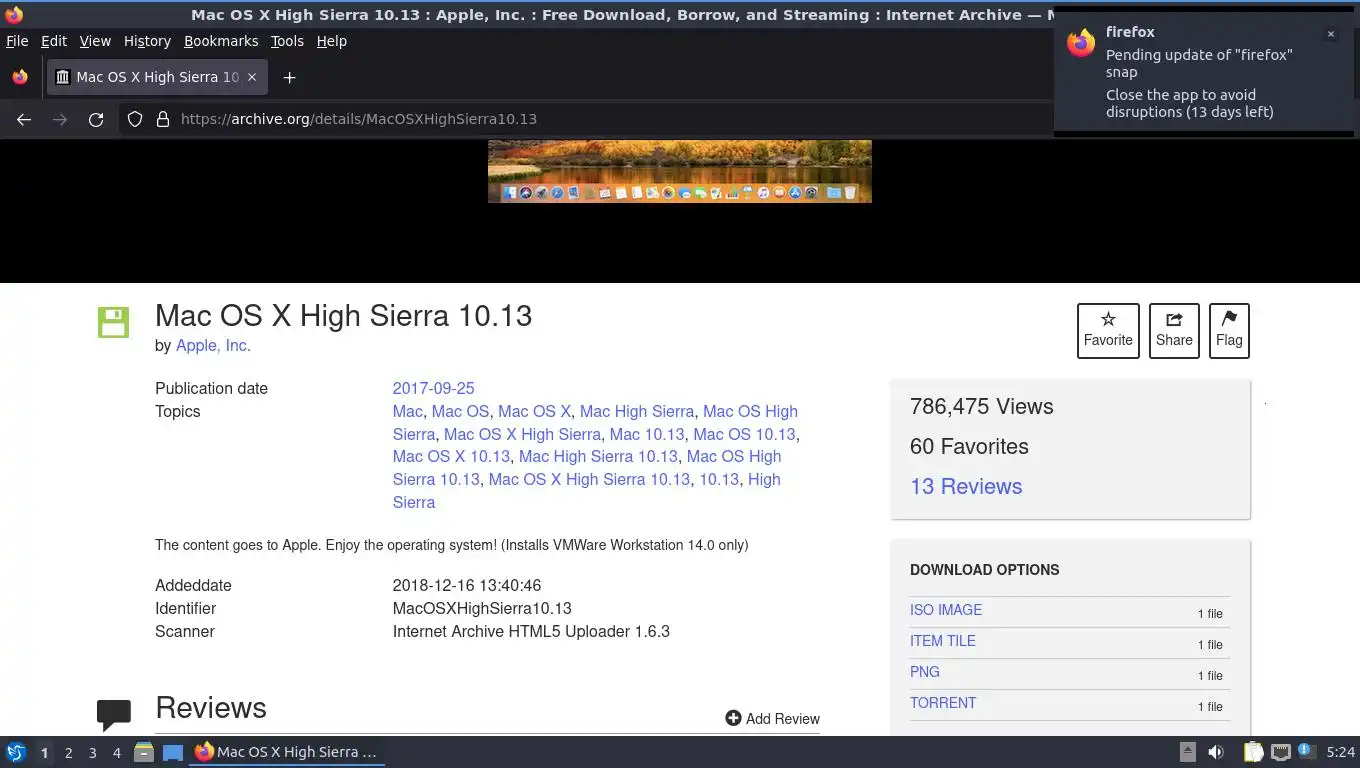Share this archive item
1360x768 pixels.
(x=1174, y=330)
